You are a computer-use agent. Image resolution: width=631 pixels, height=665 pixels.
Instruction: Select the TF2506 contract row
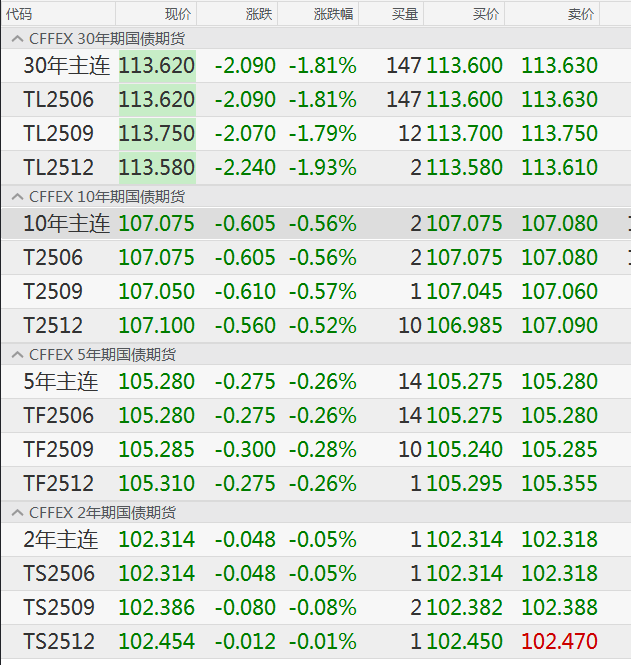pos(58,416)
